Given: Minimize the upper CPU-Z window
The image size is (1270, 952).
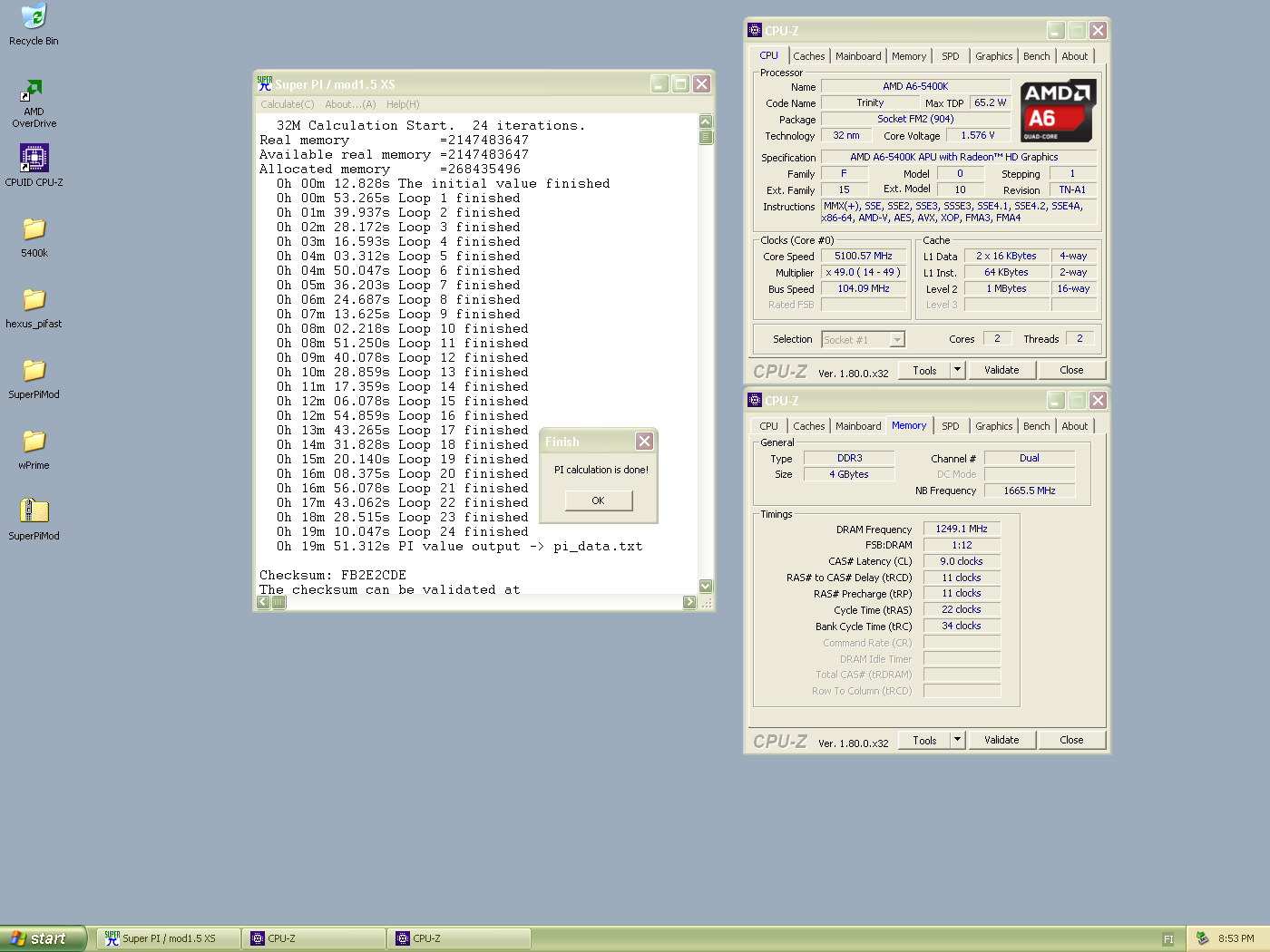Looking at the screenshot, I should coord(1056,30).
